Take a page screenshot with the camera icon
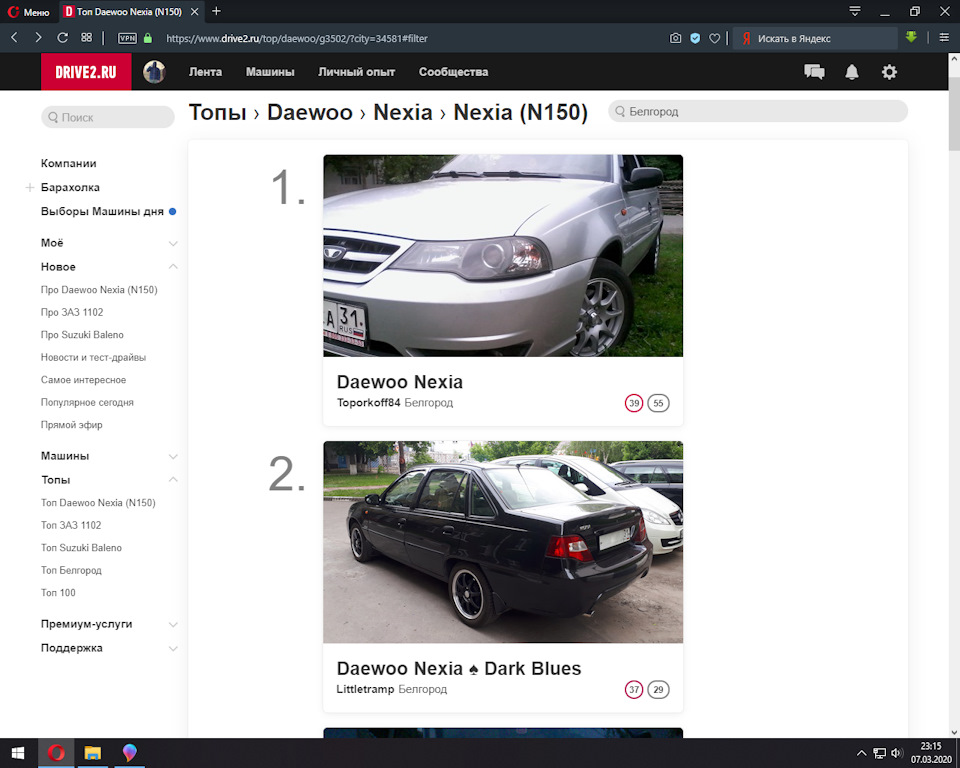Viewport: 960px width, 768px height. click(676, 38)
